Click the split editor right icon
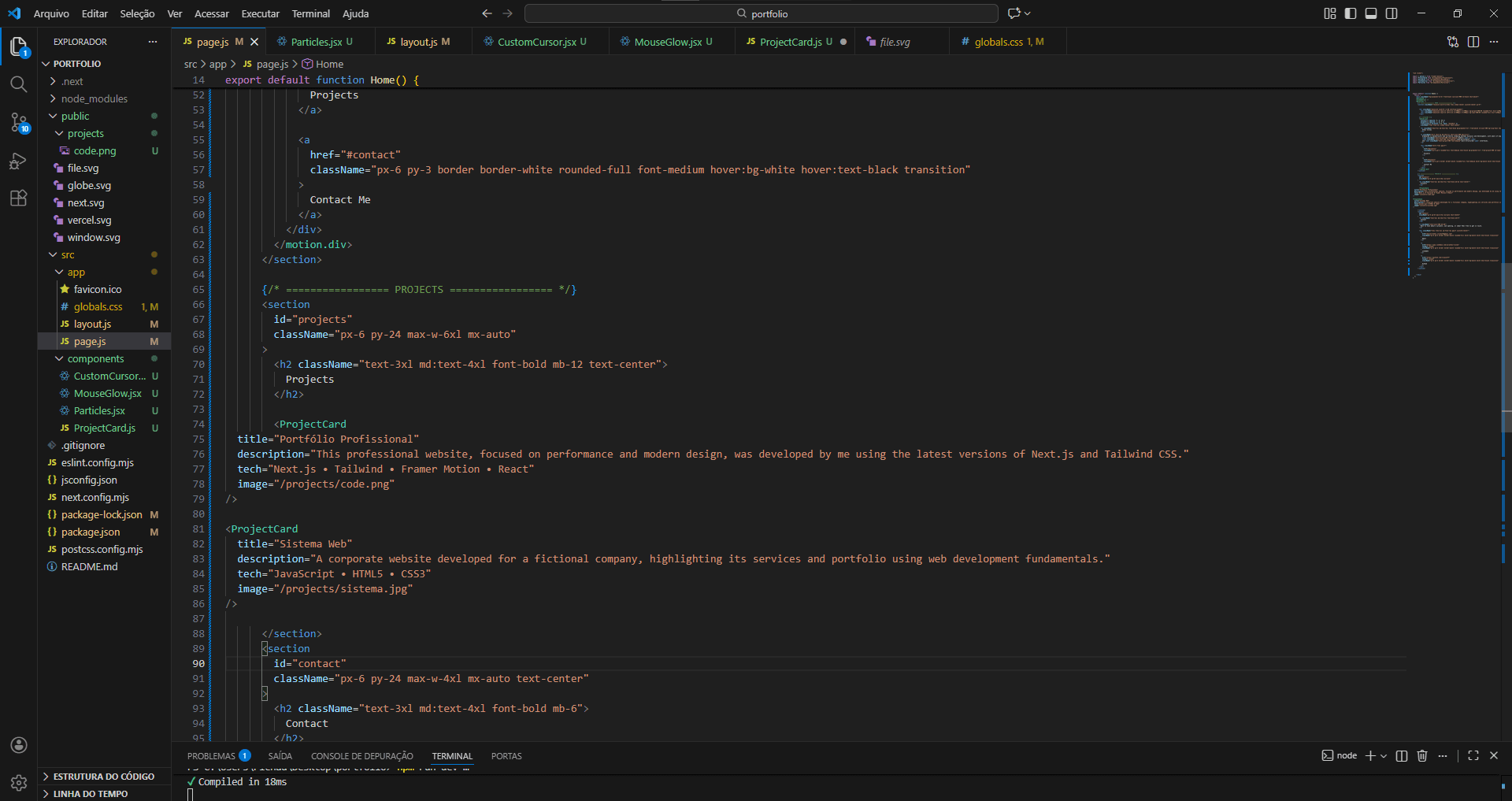1512x801 pixels. click(x=1473, y=42)
